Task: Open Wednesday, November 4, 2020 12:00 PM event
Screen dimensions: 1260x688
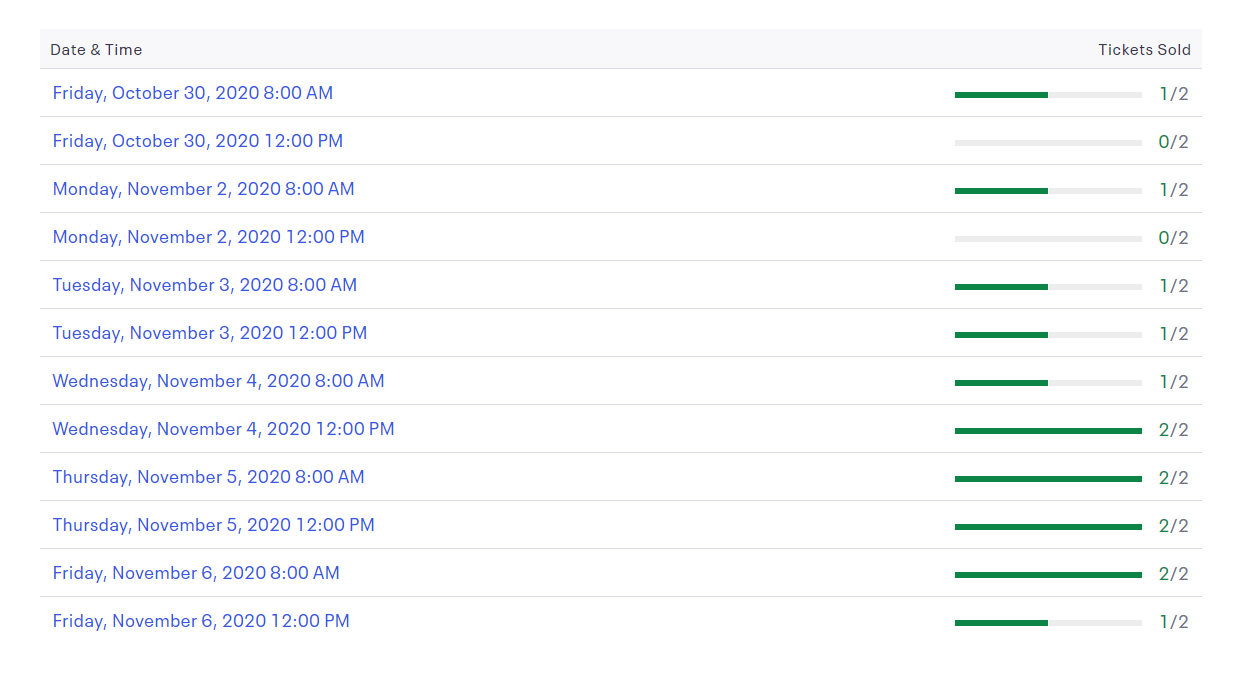Action: click(x=224, y=429)
